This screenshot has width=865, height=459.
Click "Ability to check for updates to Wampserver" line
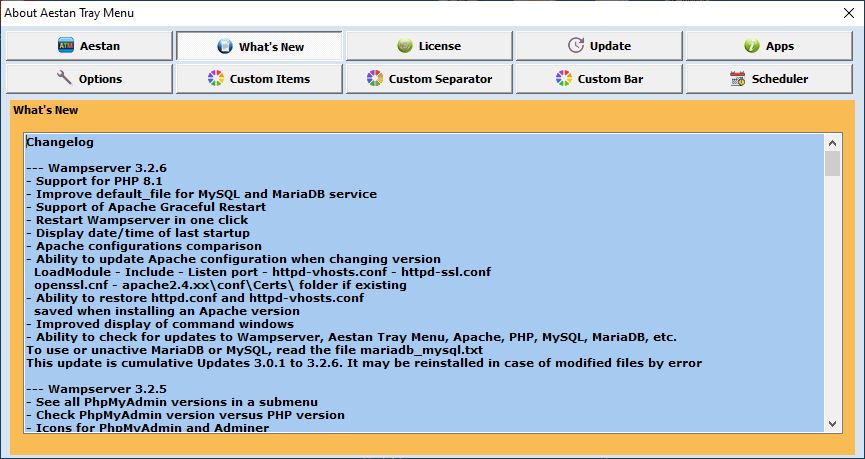click(x=352, y=337)
